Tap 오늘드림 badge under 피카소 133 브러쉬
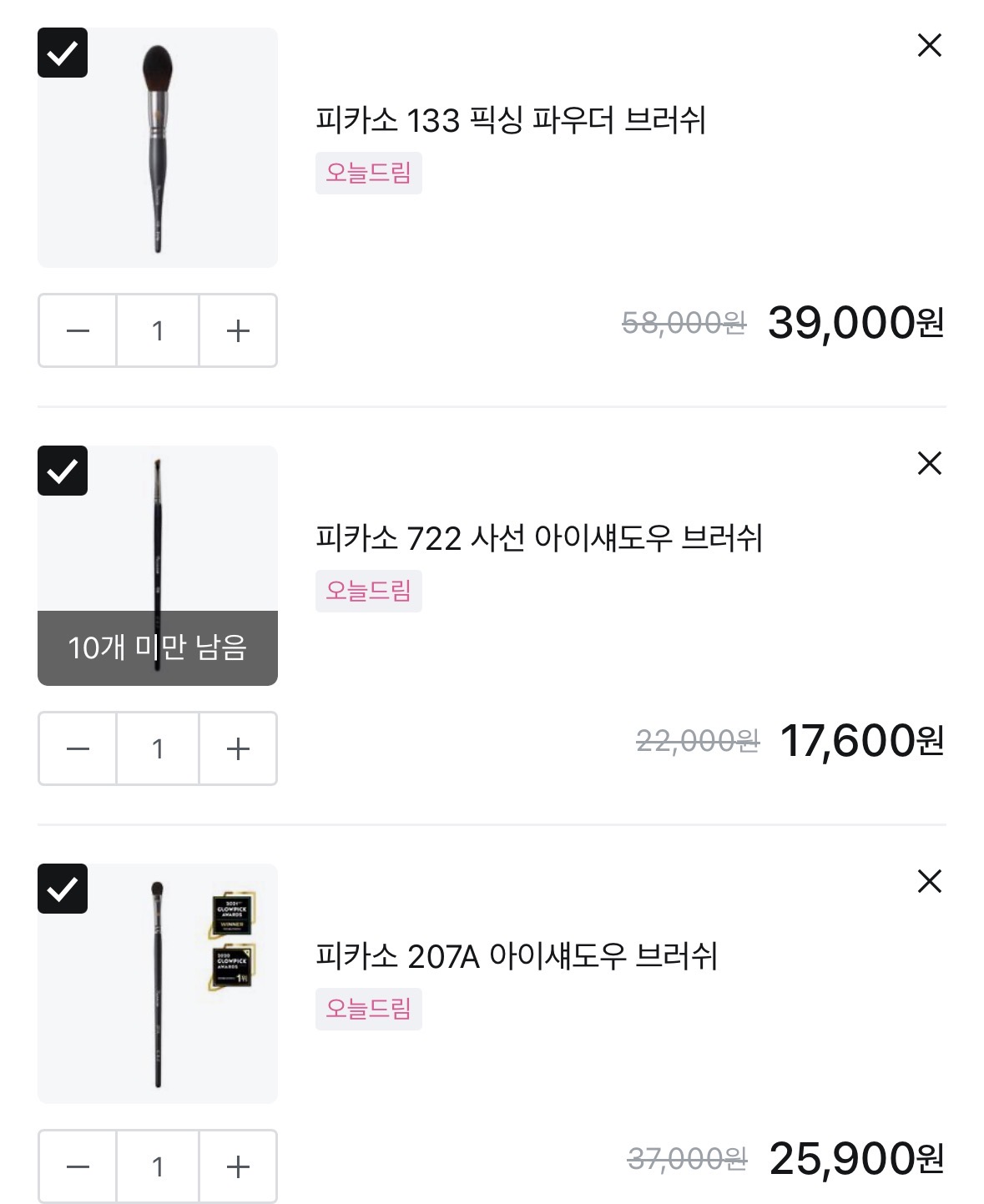The width and height of the screenshot is (984, 1204). click(x=368, y=173)
